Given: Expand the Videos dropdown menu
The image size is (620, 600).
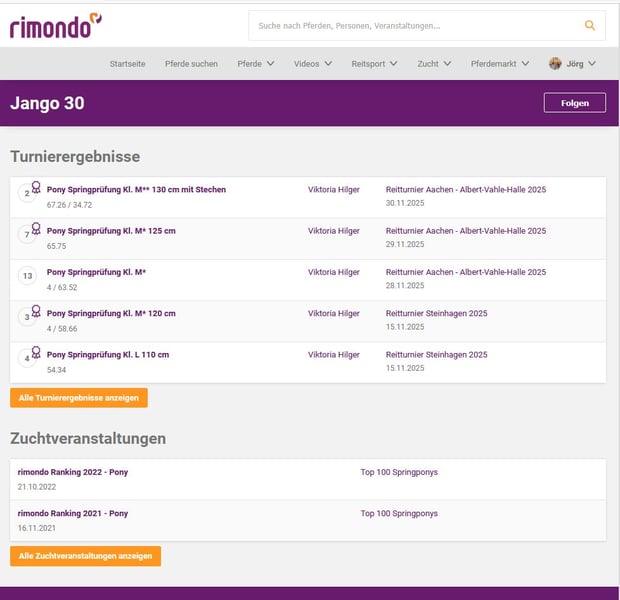Looking at the screenshot, I should tap(312, 64).
